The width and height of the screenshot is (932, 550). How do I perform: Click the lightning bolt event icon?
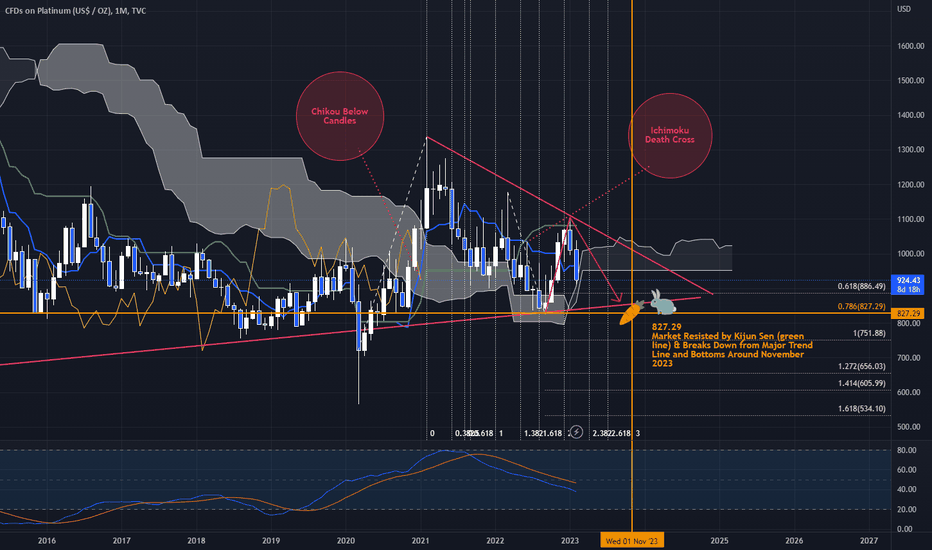[576, 432]
